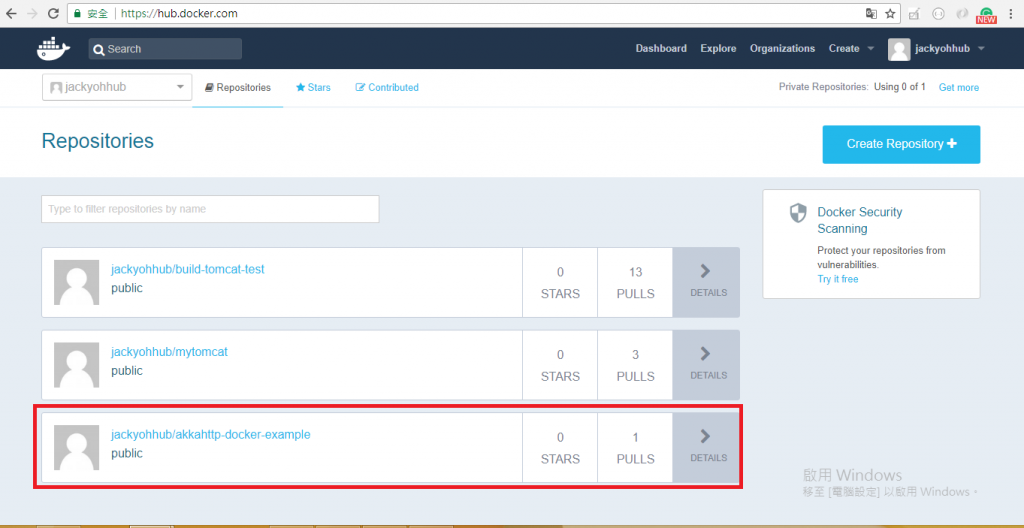The height and width of the screenshot is (528, 1024).
Task: Click the filter repositories by name field
Action: click(x=210, y=209)
